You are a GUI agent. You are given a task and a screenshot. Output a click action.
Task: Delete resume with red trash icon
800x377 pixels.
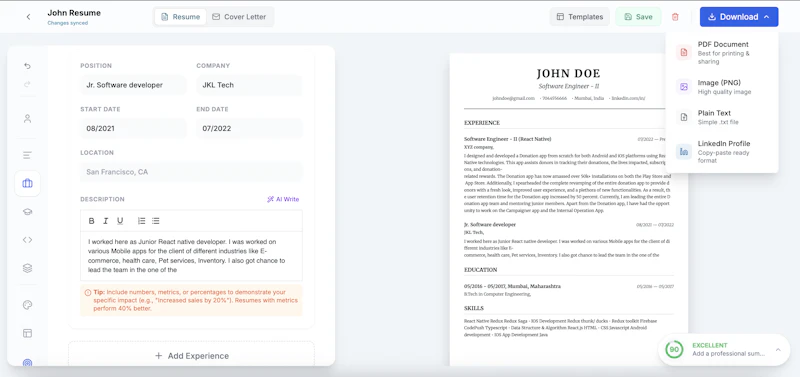point(675,17)
